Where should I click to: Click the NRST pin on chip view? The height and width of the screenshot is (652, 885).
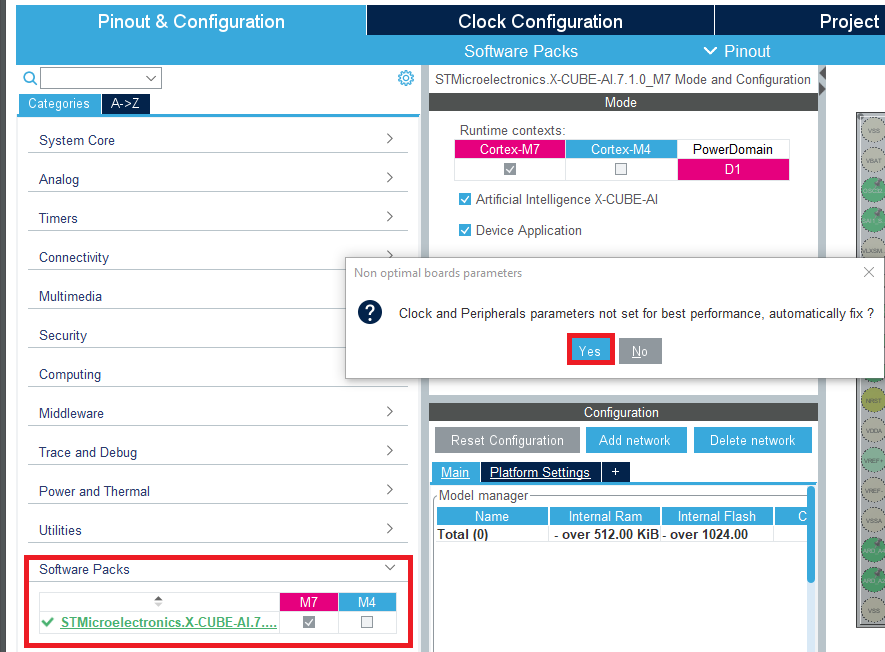[x=873, y=400]
